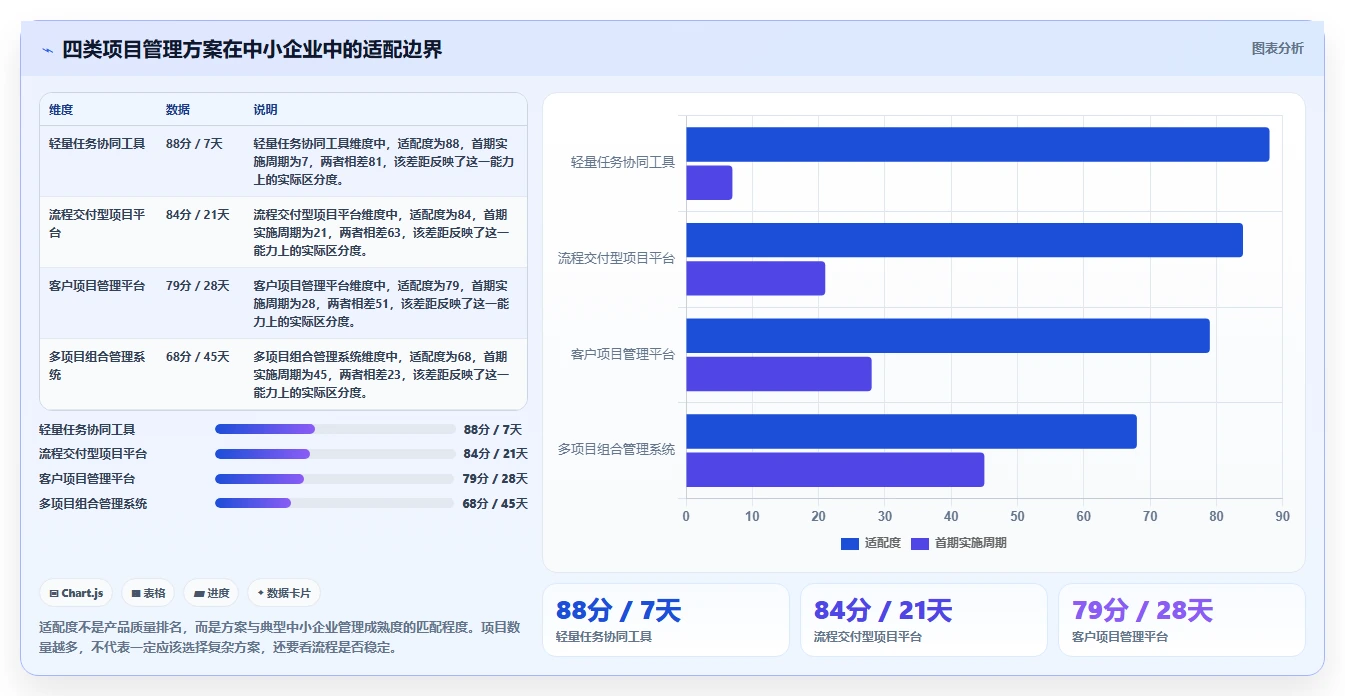
Task: Click the 客户项目管理平台 progress bar
Action: click(335, 479)
